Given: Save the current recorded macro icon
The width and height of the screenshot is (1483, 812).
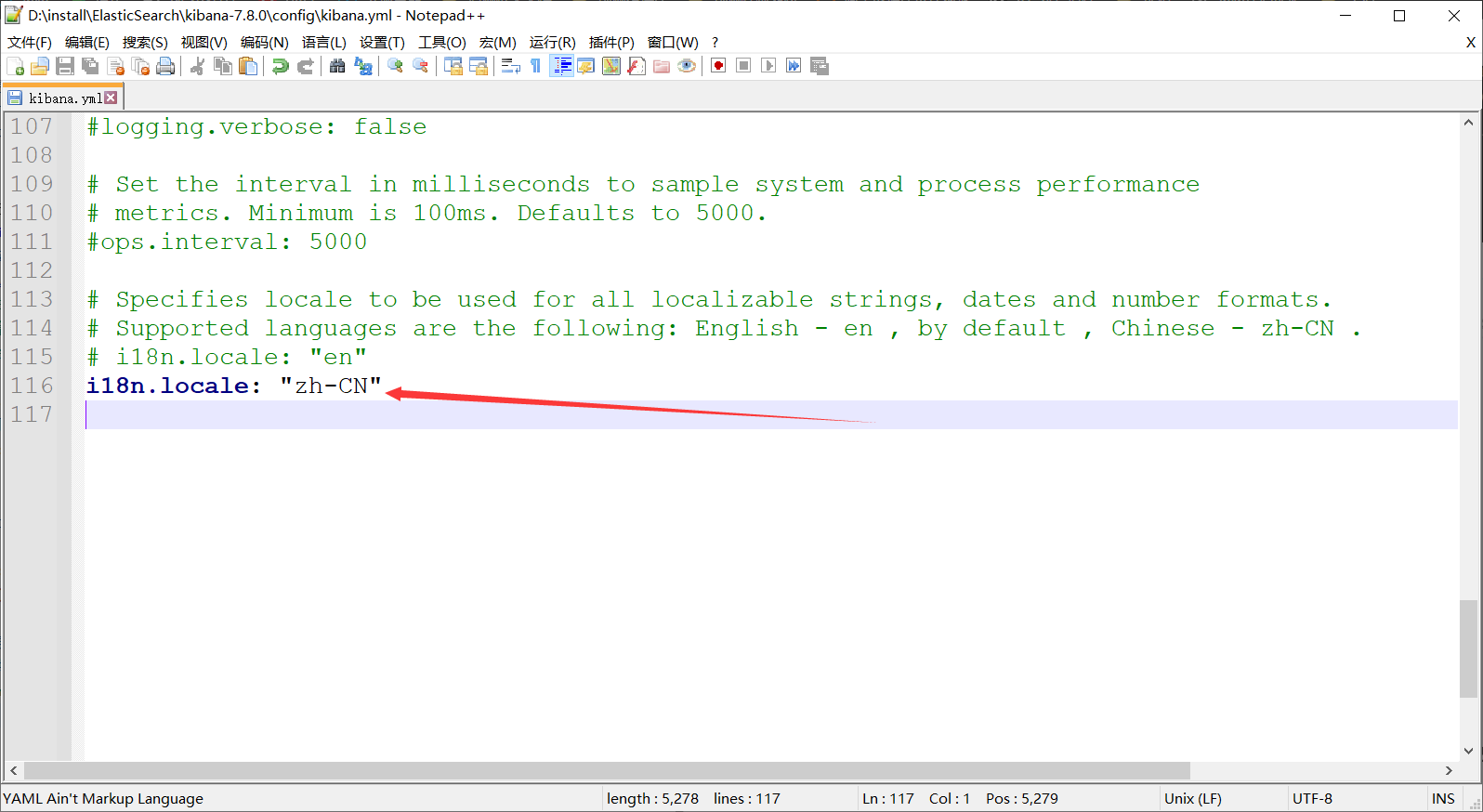Looking at the screenshot, I should click(x=819, y=66).
